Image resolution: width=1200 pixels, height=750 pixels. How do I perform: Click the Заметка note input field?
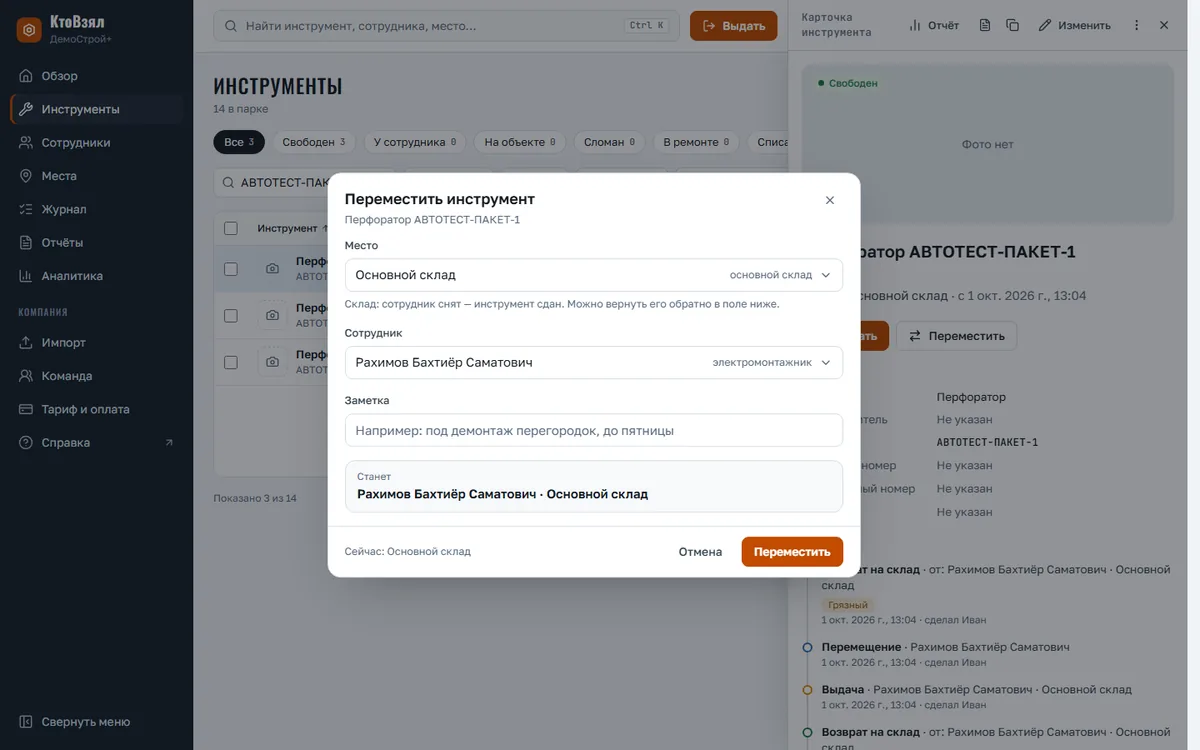pyautogui.click(x=594, y=431)
